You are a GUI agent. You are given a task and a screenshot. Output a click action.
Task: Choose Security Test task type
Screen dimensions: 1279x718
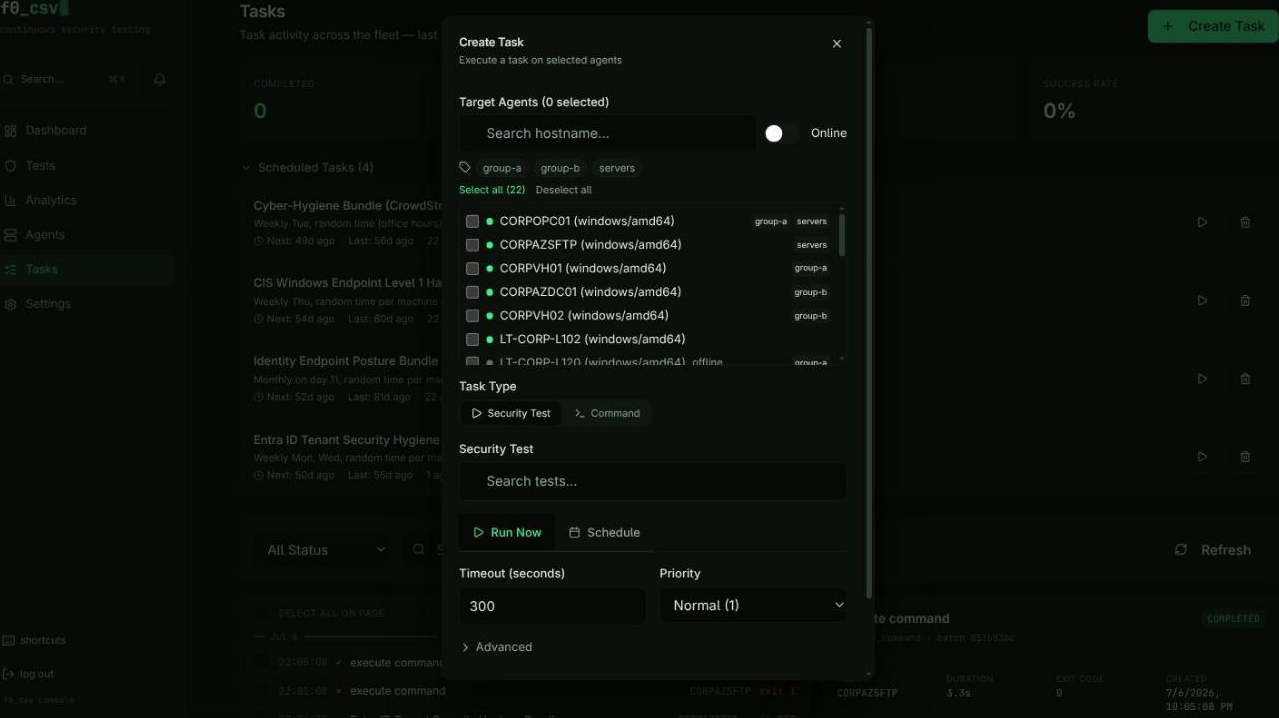511,413
